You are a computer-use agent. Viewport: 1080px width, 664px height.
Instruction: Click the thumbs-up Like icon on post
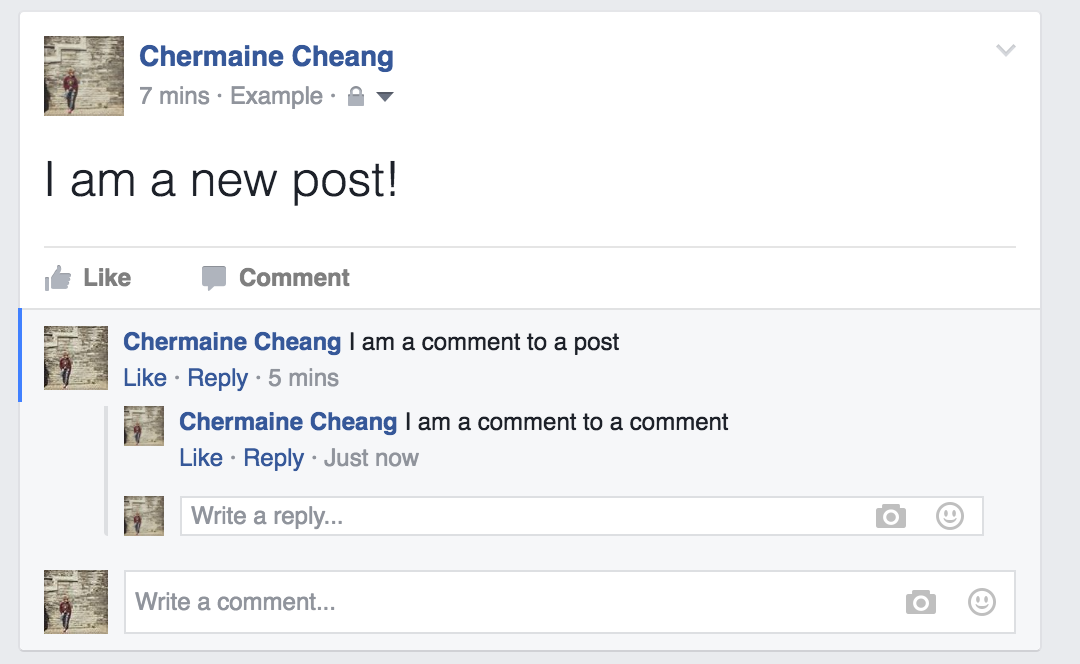coord(59,278)
